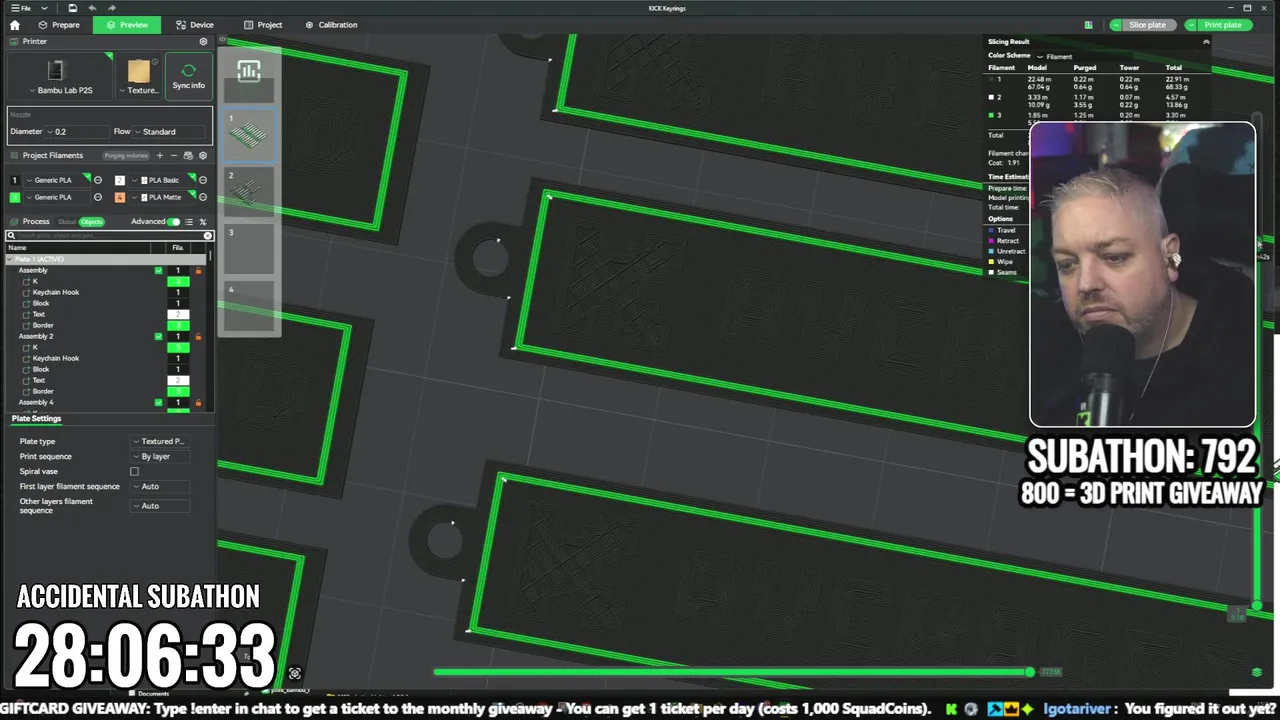This screenshot has width=1280, height=720.
Task: Select the Global process mode
Action: point(66,221)
